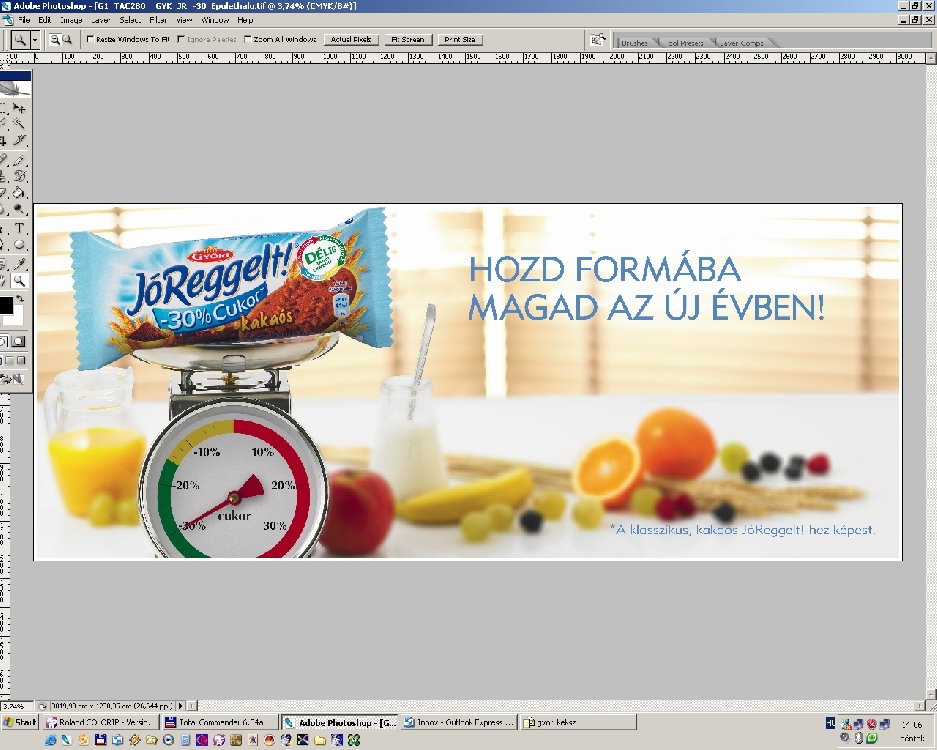Image resolution: width=937 pixels, height=750 pixels.
Task: Open Internet Explorer from Quick Launch
Action: tap(50, 740)
